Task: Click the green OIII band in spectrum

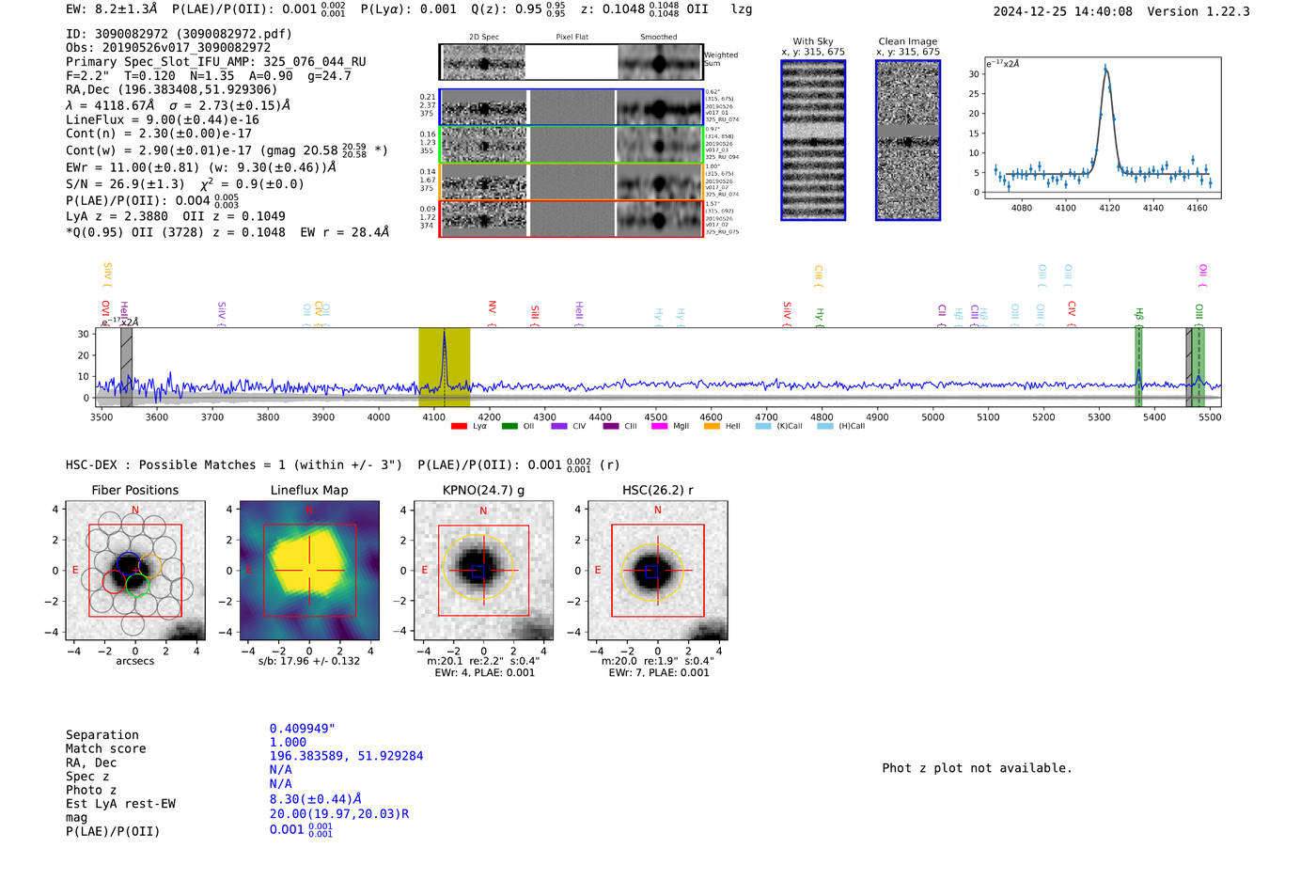Action: tap(1198, 368)
